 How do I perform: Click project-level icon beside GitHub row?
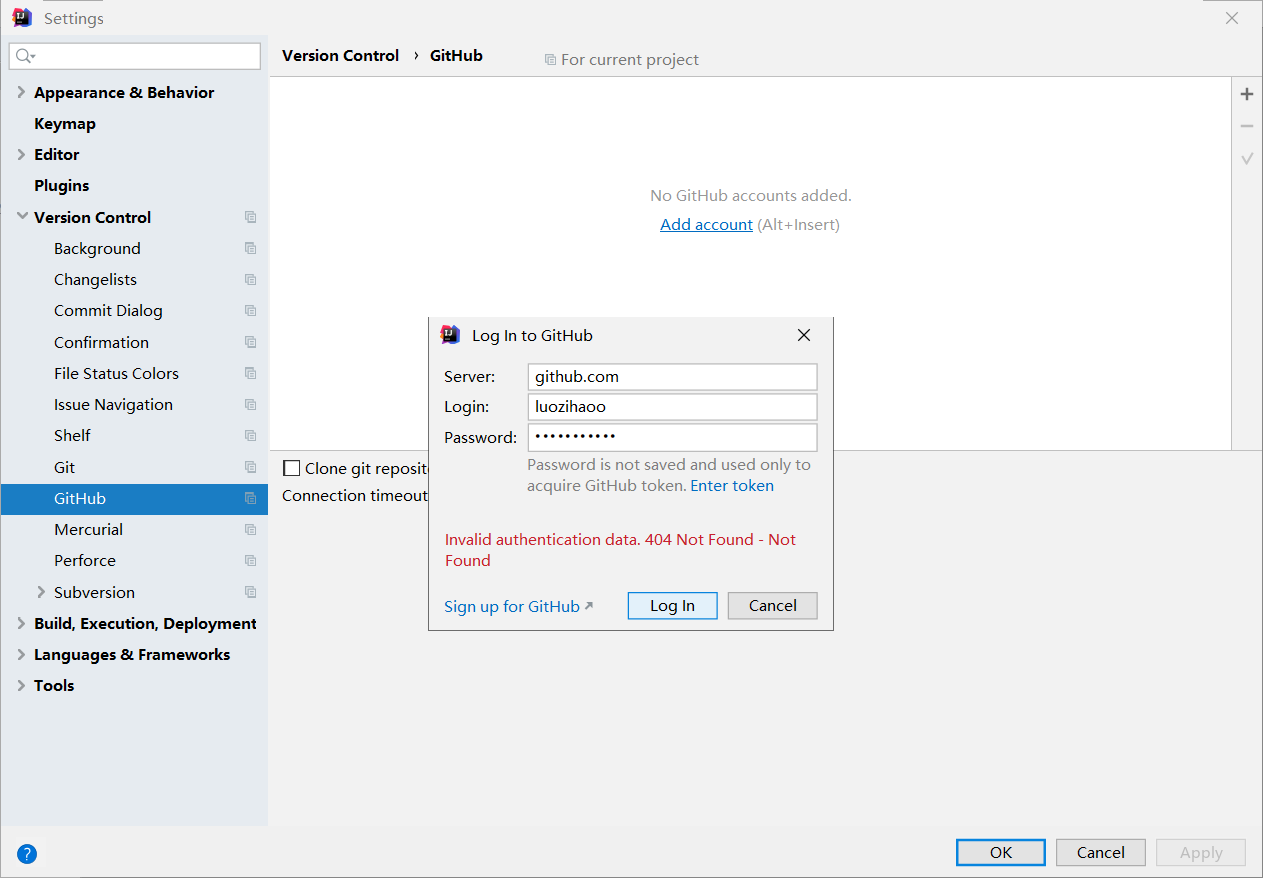click(x=250, y=498)
